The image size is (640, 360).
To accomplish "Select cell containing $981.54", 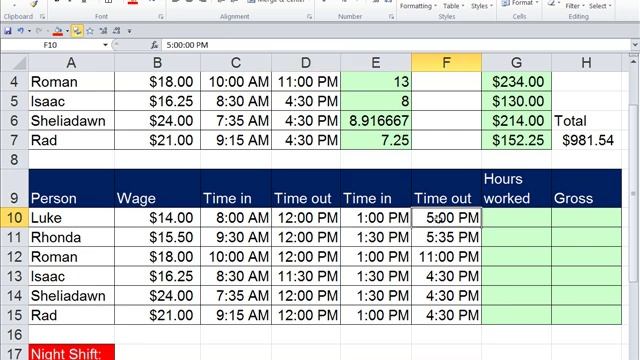I will (x=587, y=140).
